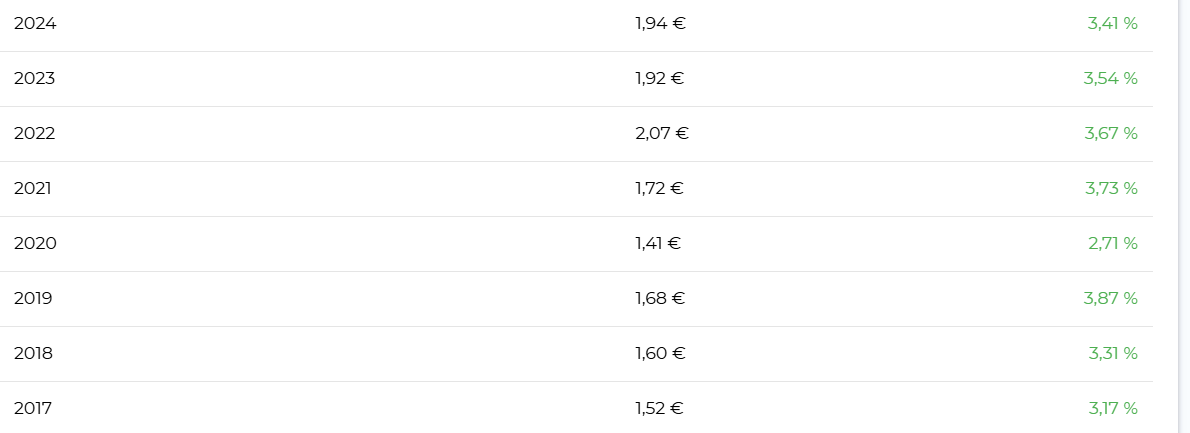Select the 3,54 % yield value
The height and width of the screenshot is (433, 1190).
click(x=1110, y=78)
